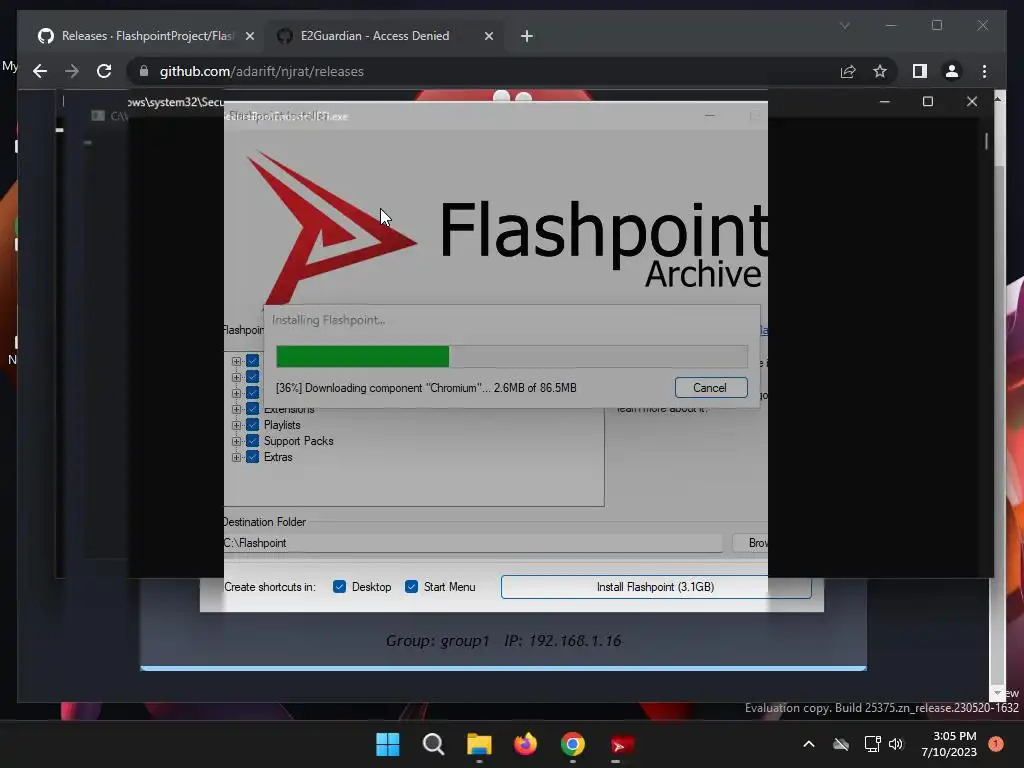Open the Windows Start menu

coord(387,744)
